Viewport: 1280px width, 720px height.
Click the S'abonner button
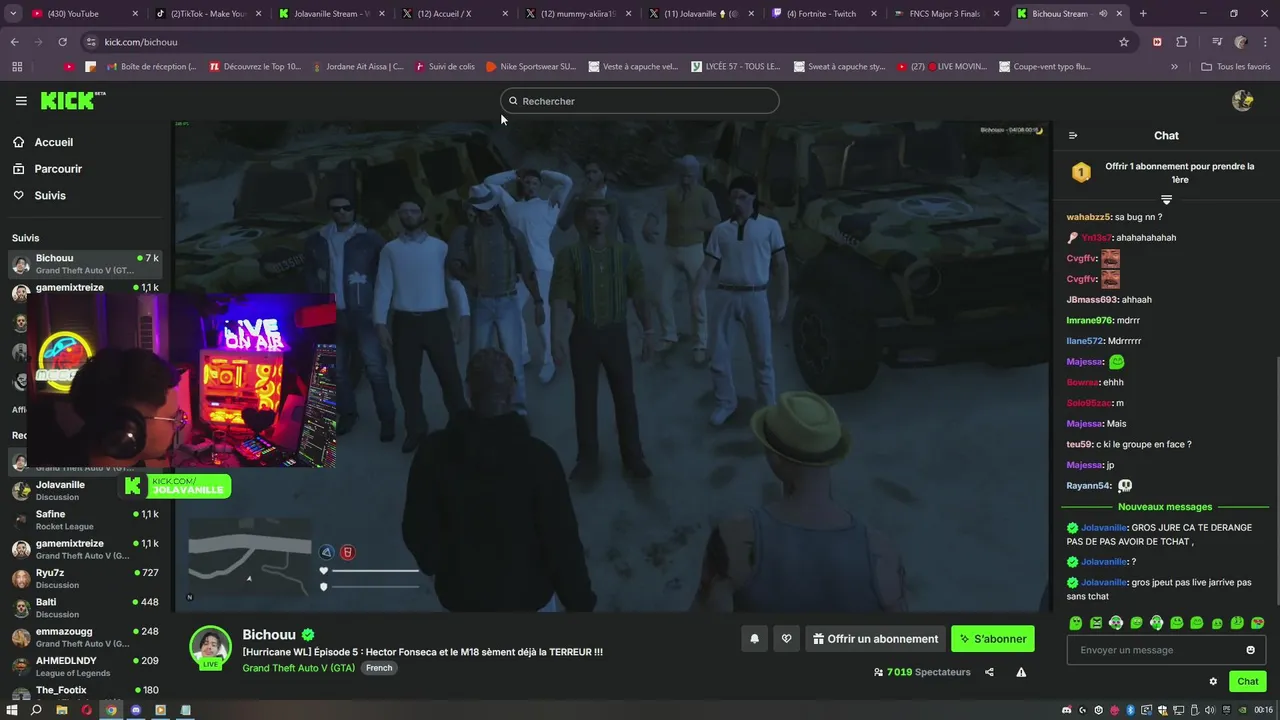pyautogui.click(x=993, y=639)
